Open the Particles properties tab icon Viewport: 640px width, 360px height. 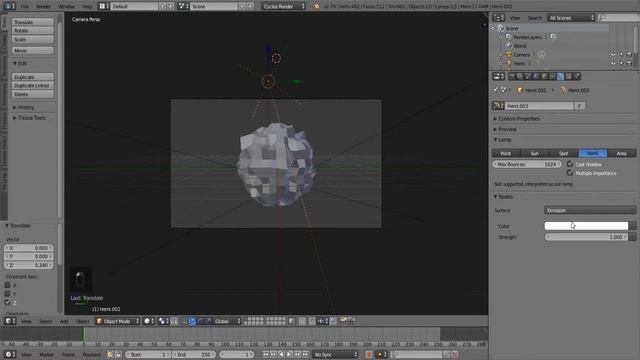577,76
